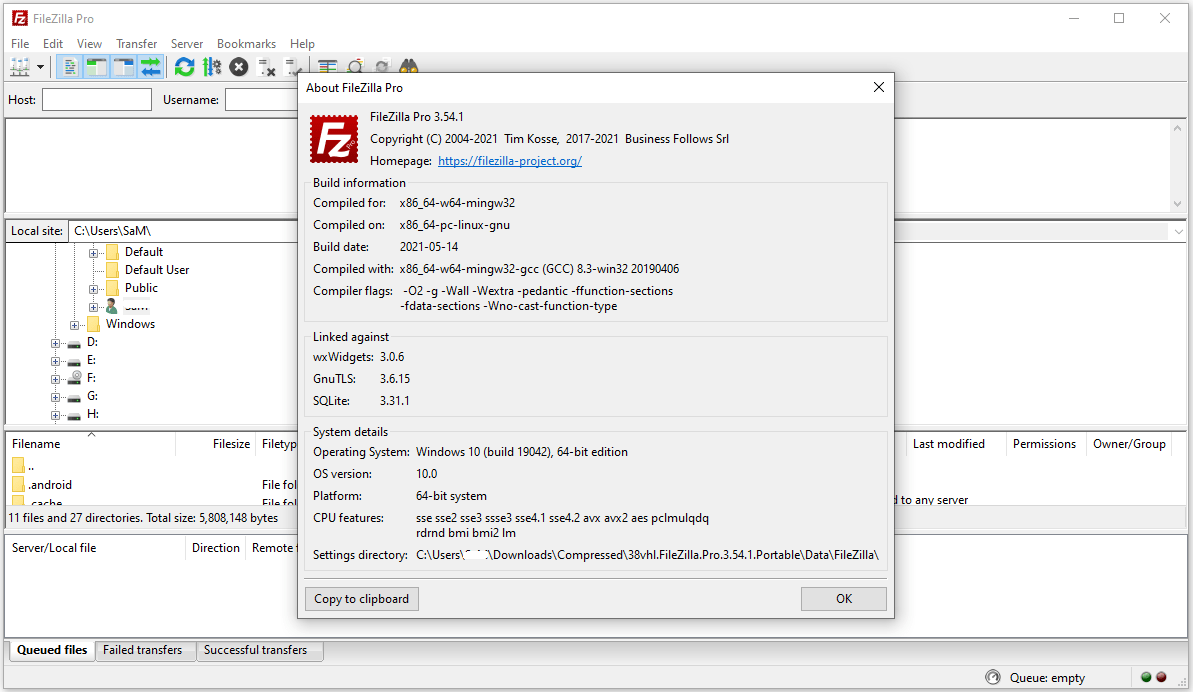Image resolution: width=1193 pixels, height=692 pixels.
Task: Refresh the file and folder lists
Action: (x=184, y=67)
